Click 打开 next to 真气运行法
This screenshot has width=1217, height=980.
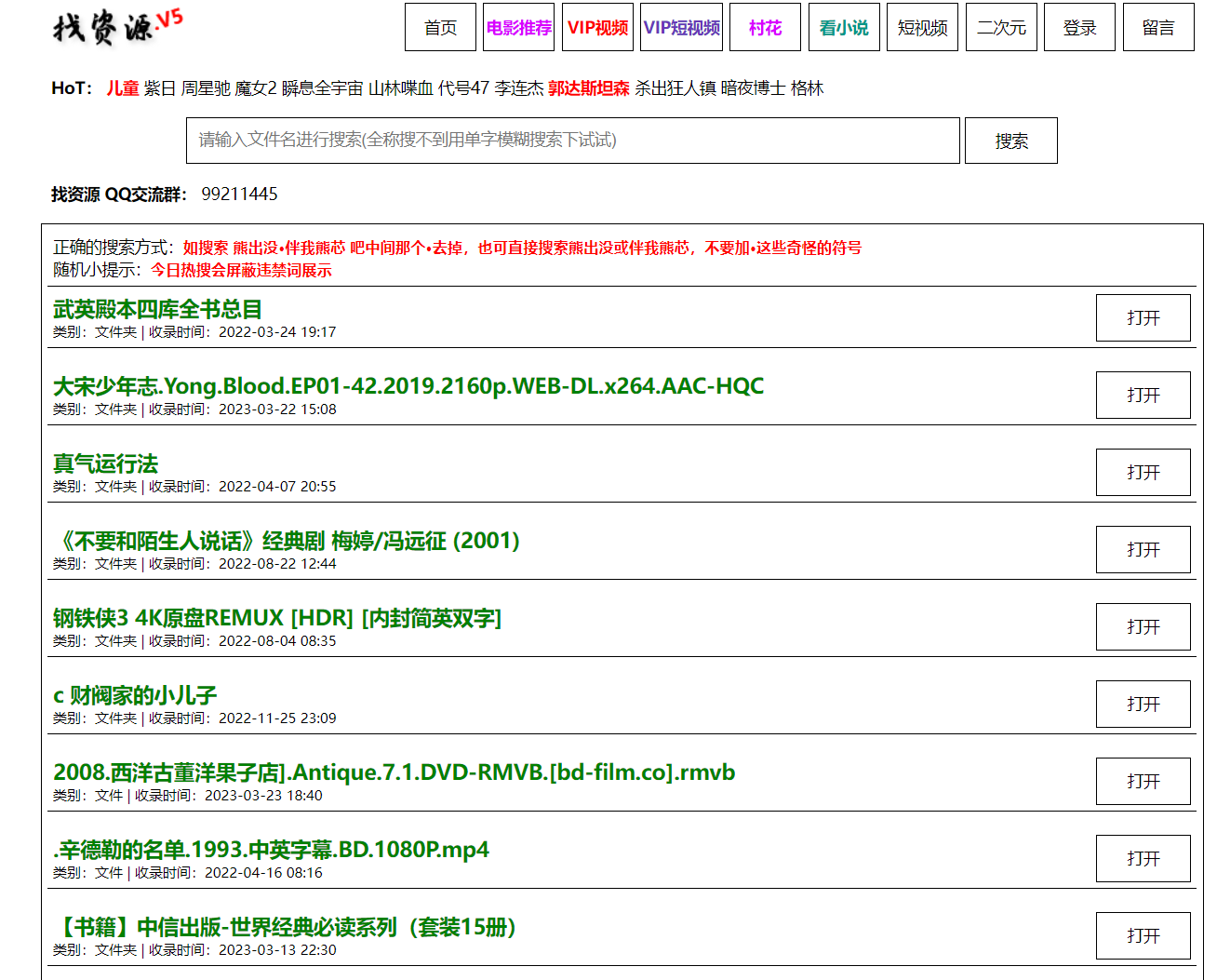tap(1143, 473)
